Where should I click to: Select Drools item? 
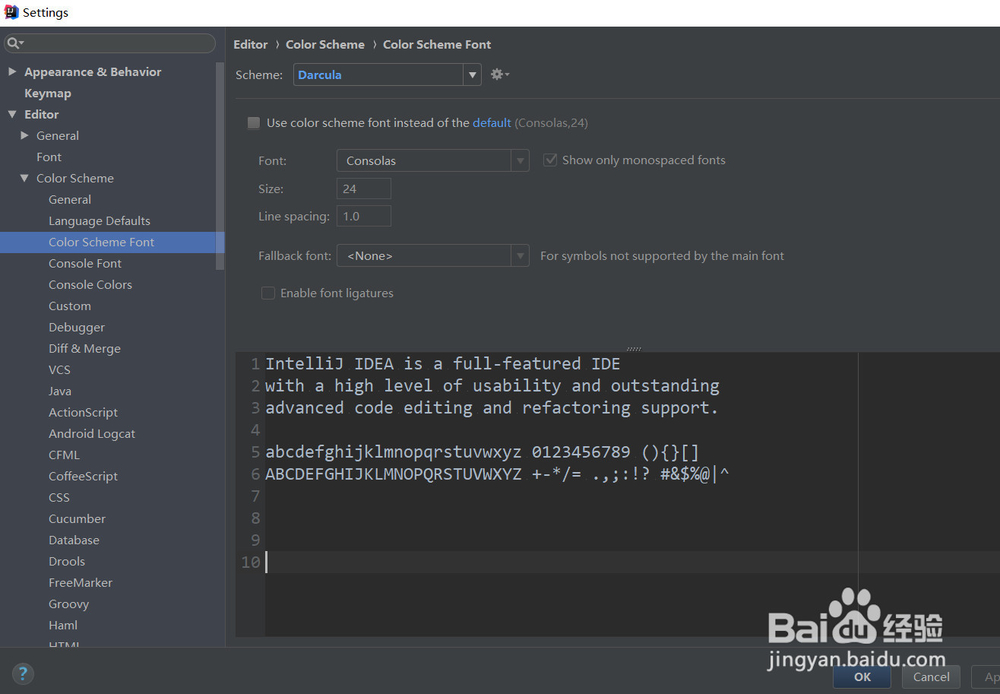pyautogui.click(x=67, y=561)
